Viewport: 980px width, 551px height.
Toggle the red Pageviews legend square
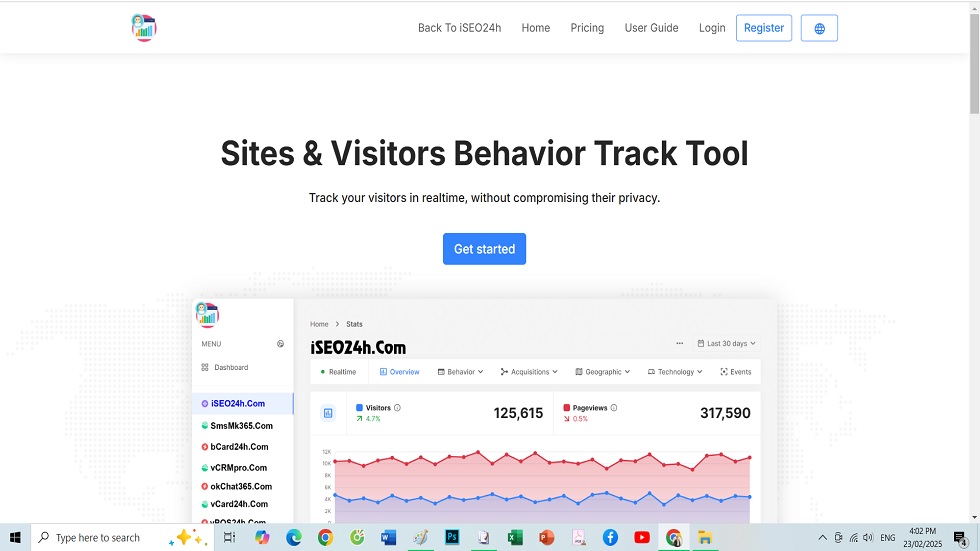tap(567, 408)
